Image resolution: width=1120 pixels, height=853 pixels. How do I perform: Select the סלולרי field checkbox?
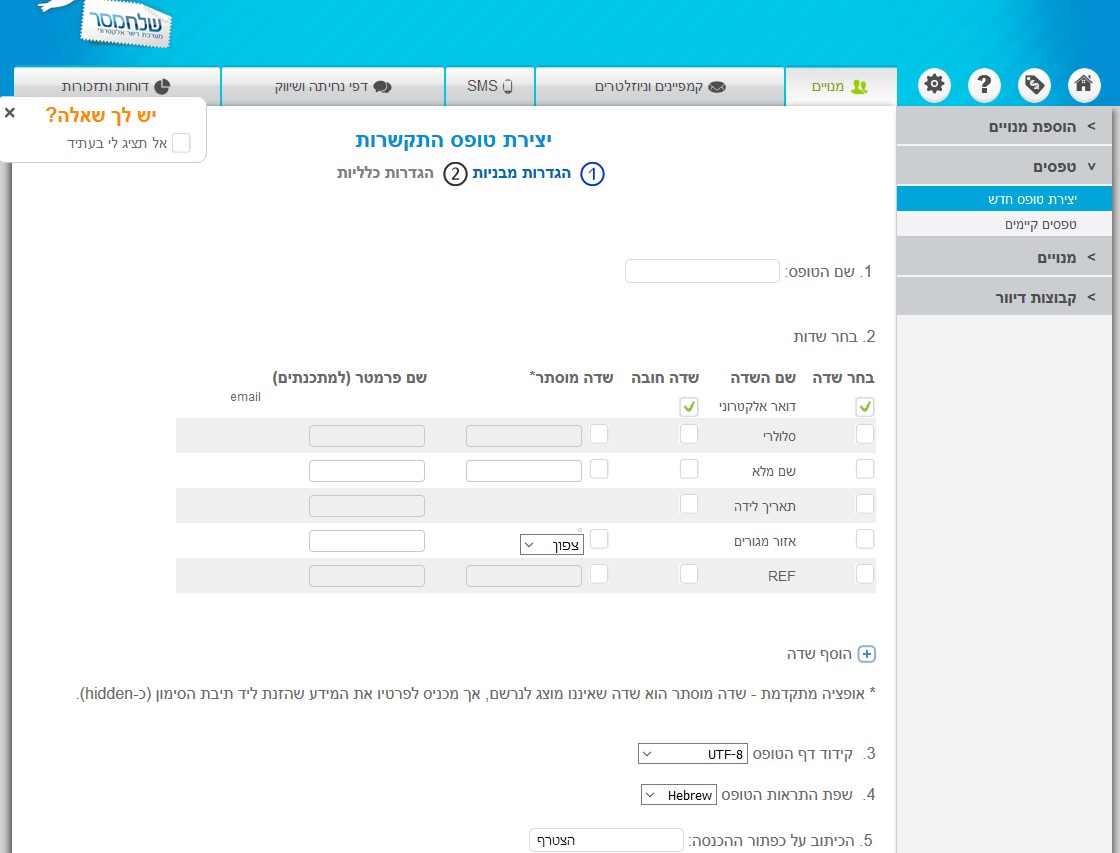(865, 434)
